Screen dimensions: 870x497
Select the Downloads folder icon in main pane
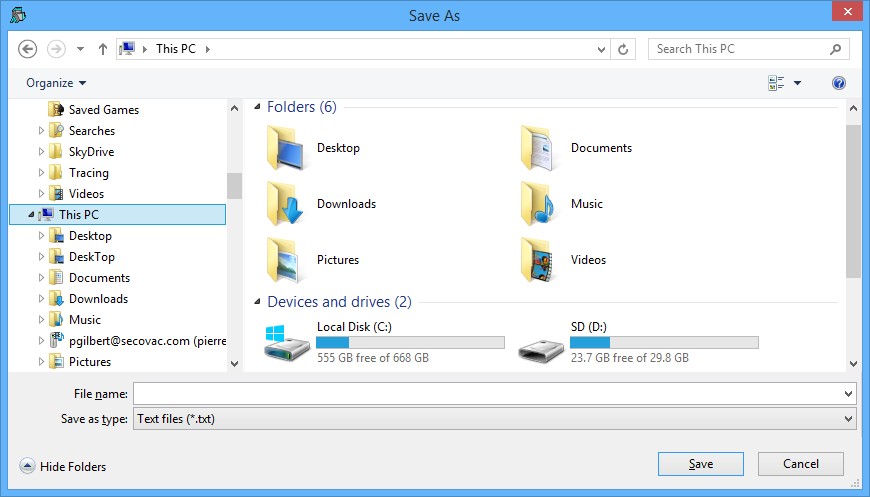pos(285,204)
